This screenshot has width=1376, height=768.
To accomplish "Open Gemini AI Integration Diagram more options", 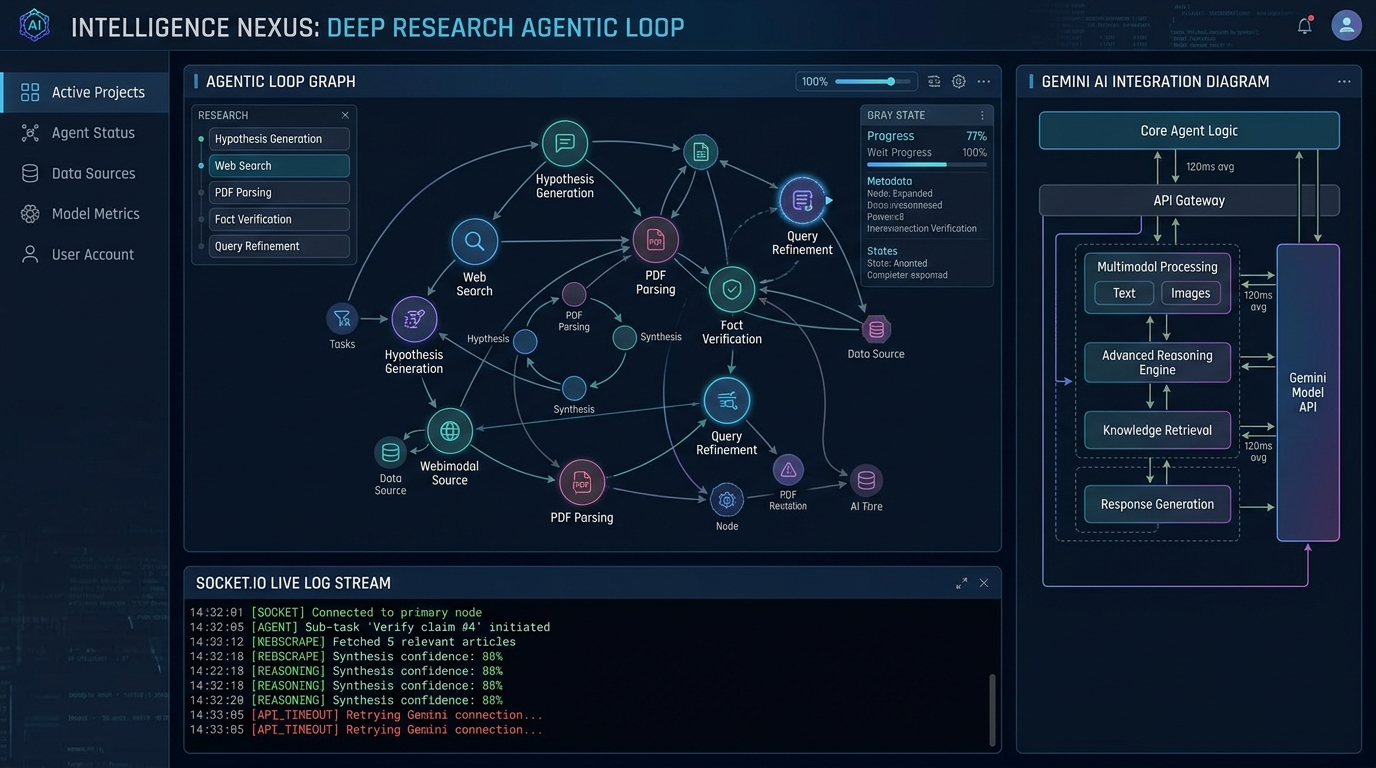I will (x=1345, y=82).
